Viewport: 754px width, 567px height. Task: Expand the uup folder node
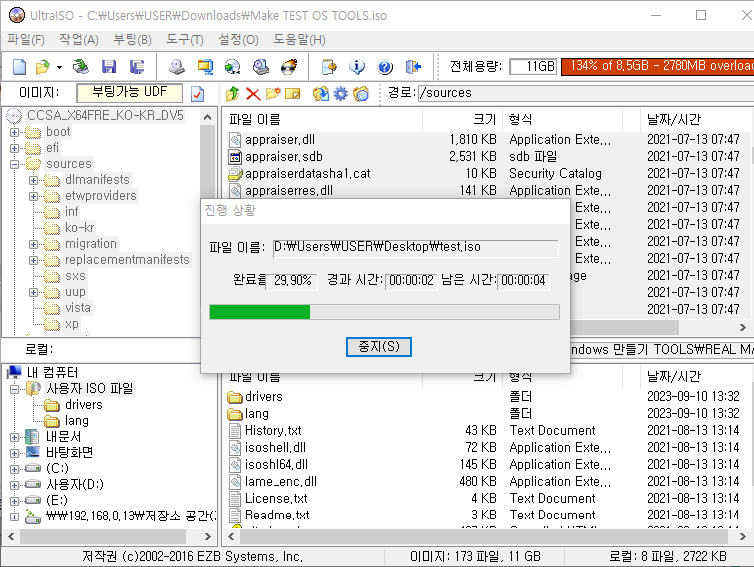coord(33,292)
